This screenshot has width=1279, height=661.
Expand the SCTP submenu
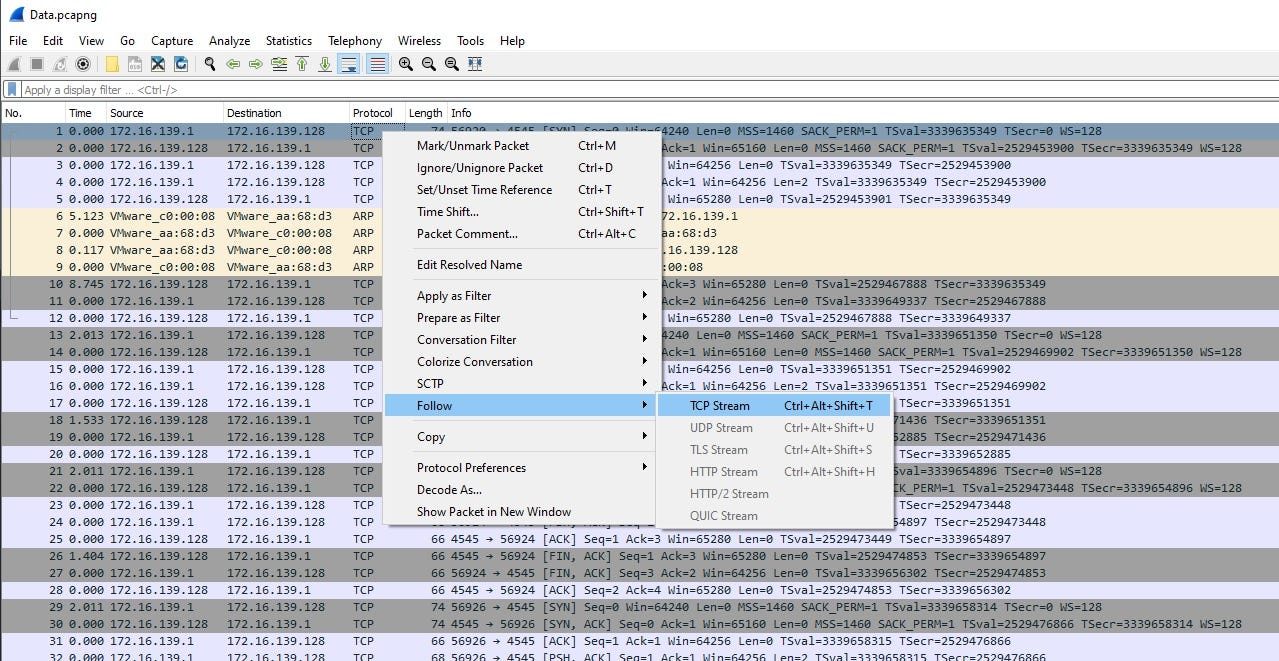point(521,384)
